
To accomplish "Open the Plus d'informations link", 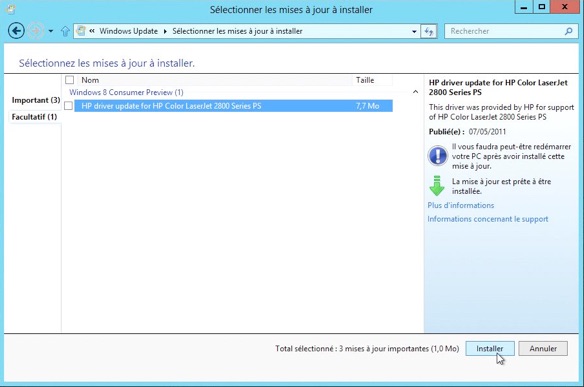I will [460, 205].
